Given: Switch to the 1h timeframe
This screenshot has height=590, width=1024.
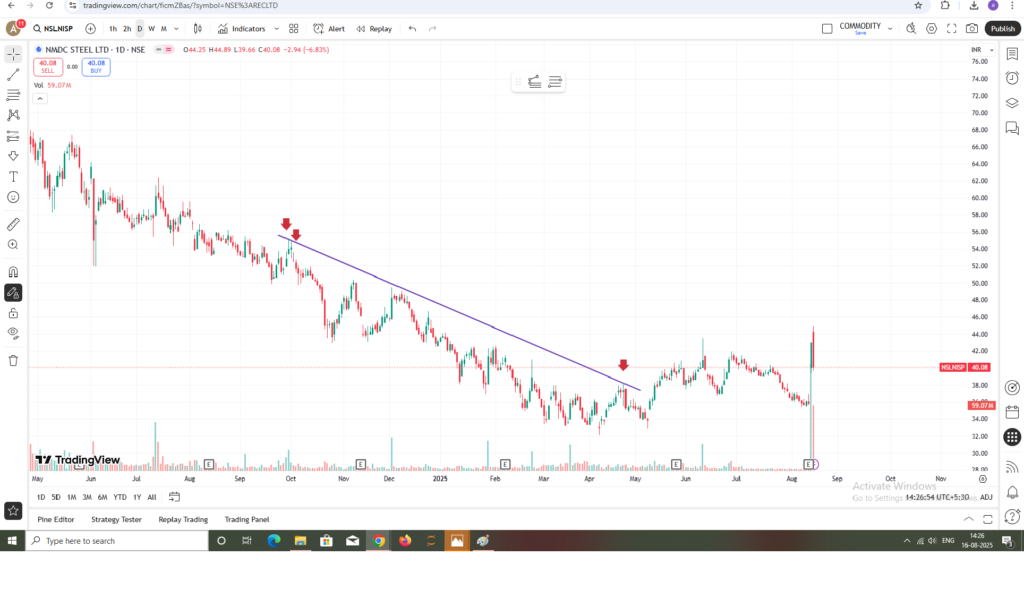Looking at the screenshot, I should click(x=113, y=29).
